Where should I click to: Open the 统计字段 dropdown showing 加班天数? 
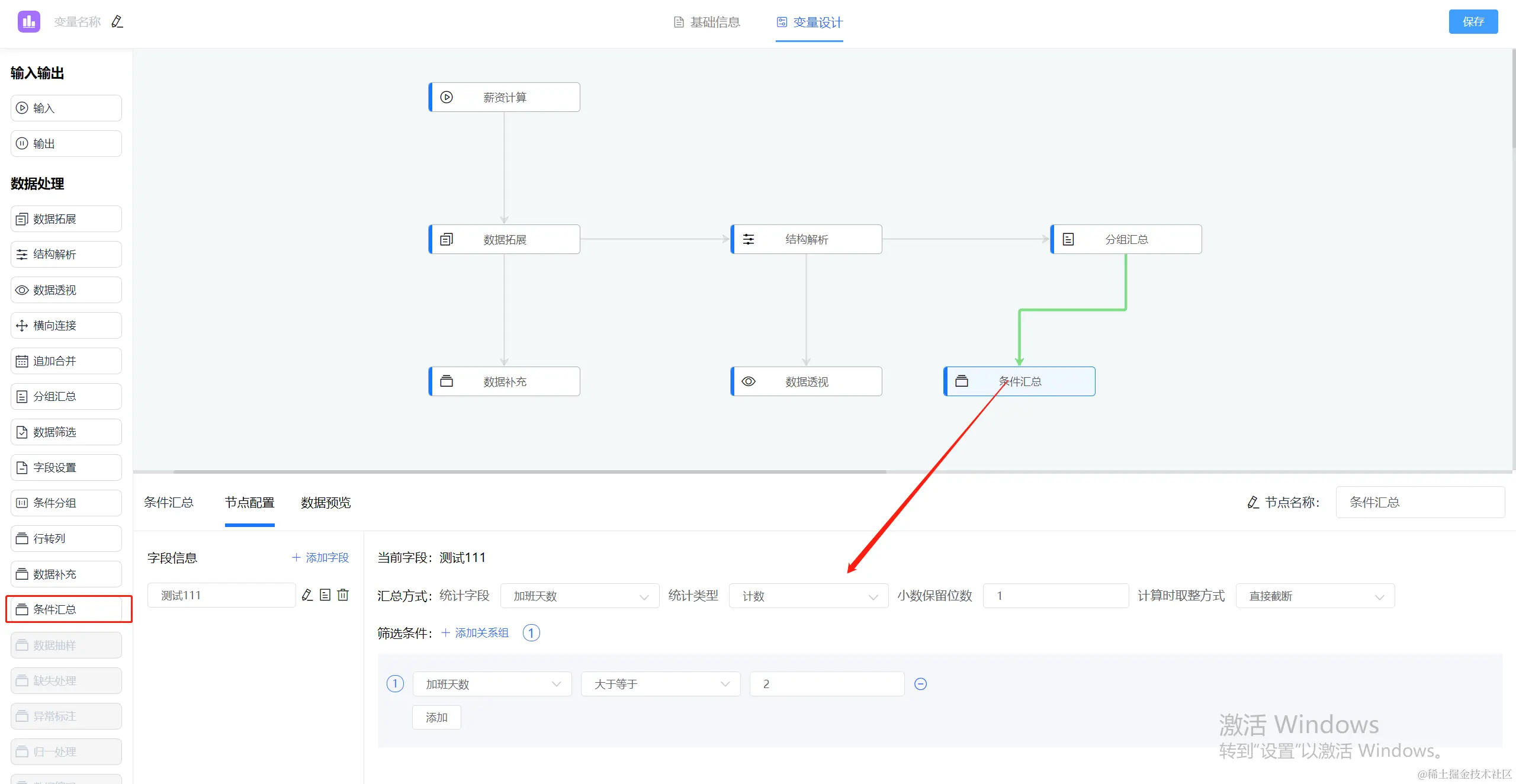click(x=579, y=596)
